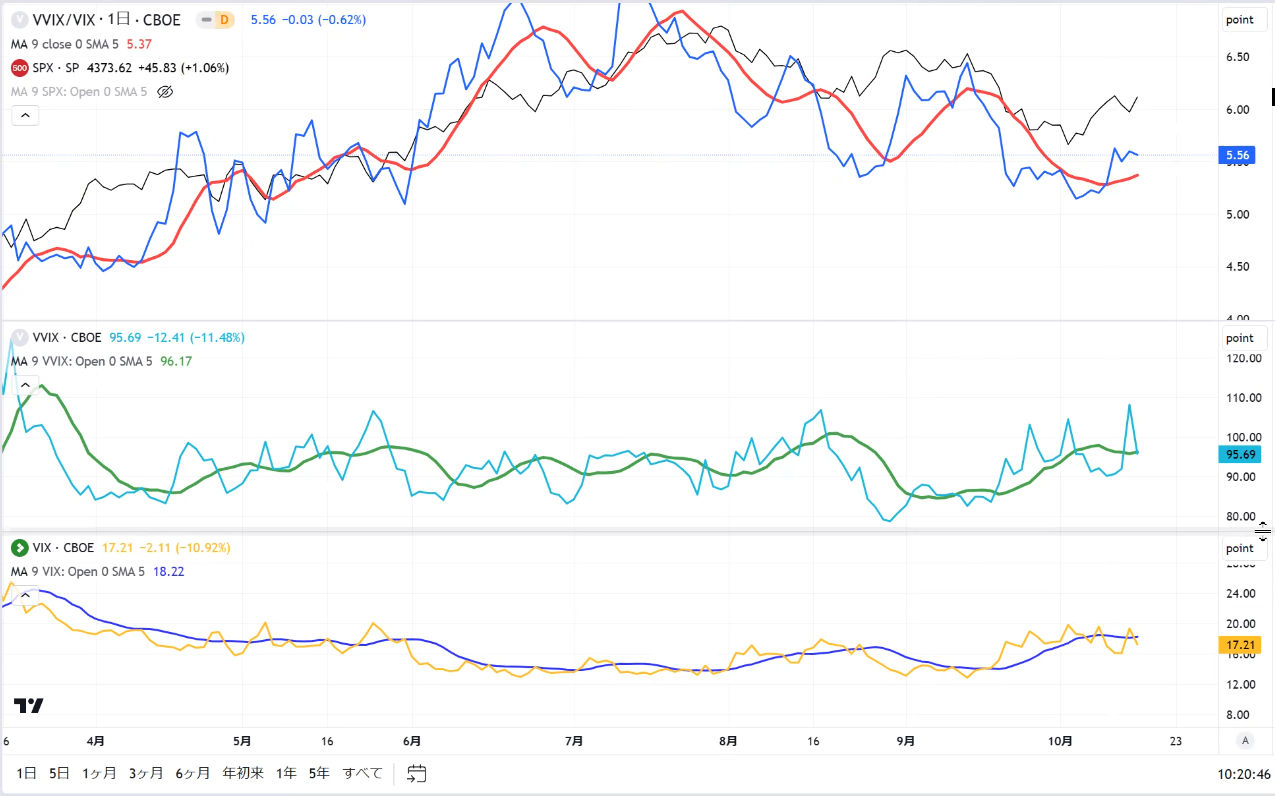Image resolution: width=1275 pixels, height=796 pixels.
Task: Click the blue MA value 18.22
Action: (168, 572)
